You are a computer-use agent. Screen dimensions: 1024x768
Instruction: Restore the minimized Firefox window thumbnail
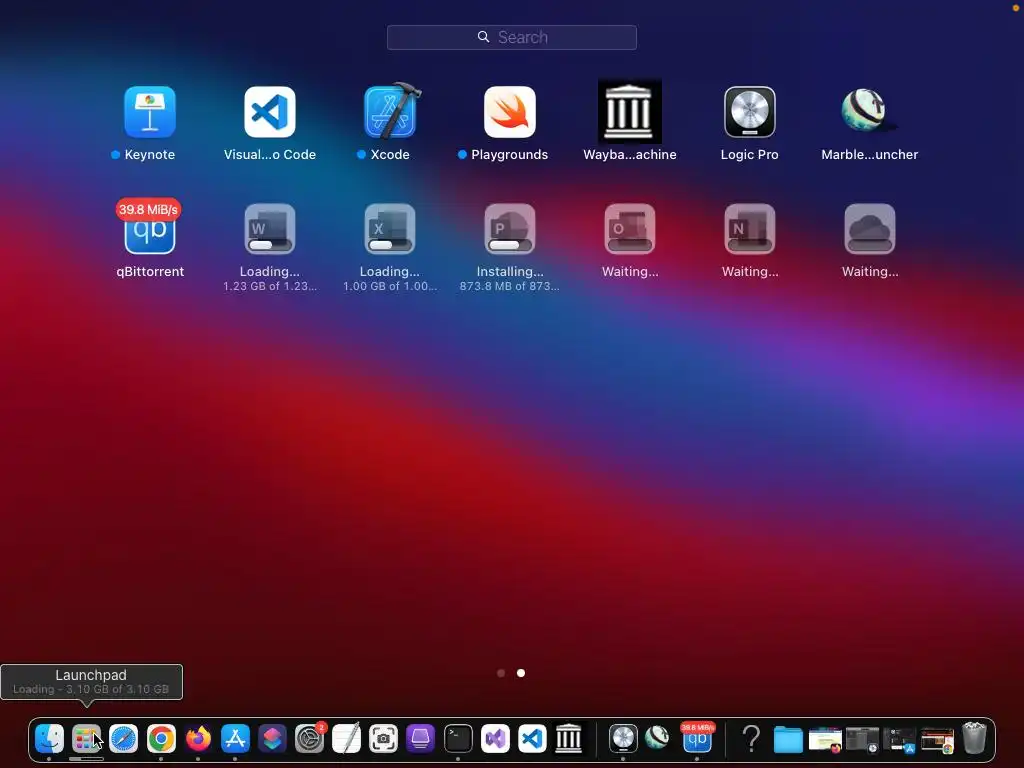pos(825,739)
